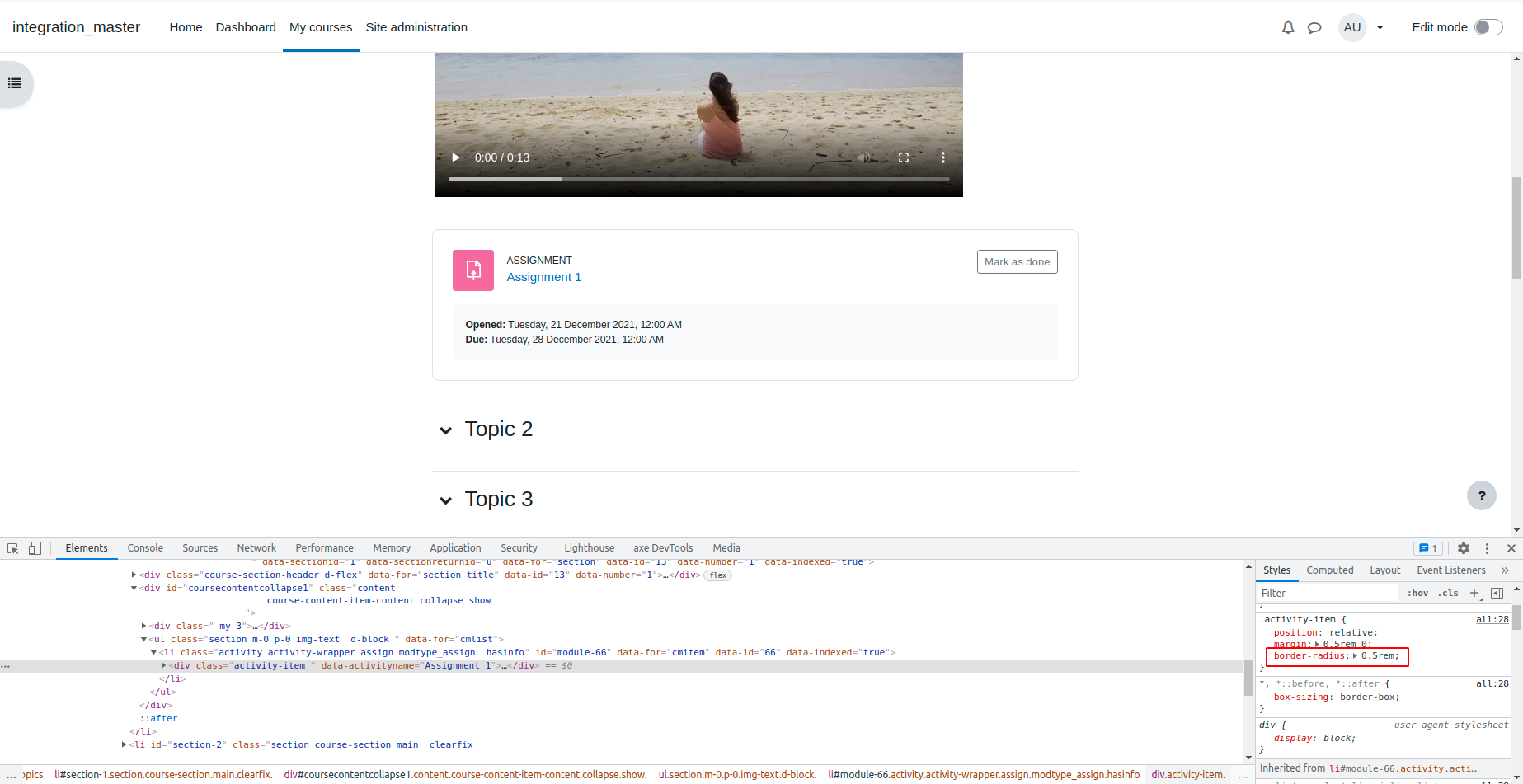This screenshot has height=784, width=1523.
Task: Close the DevTools panel
Action: pyautogui.click(x=1511, y=548)
